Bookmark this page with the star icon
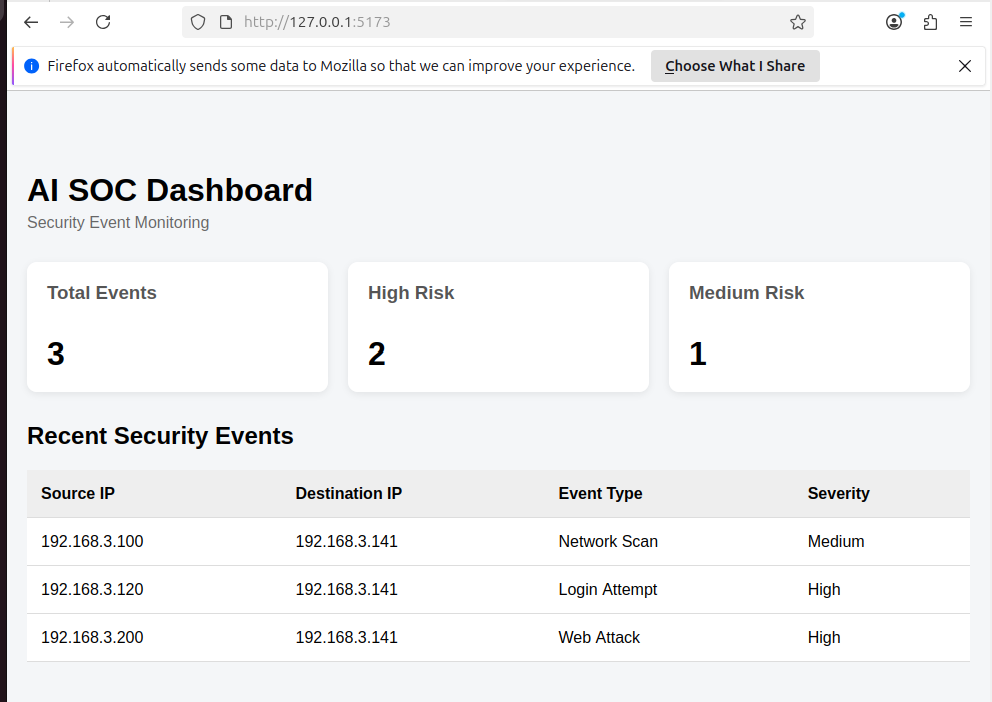The width and height of the screenshot is (992, 702). (798, 22)
